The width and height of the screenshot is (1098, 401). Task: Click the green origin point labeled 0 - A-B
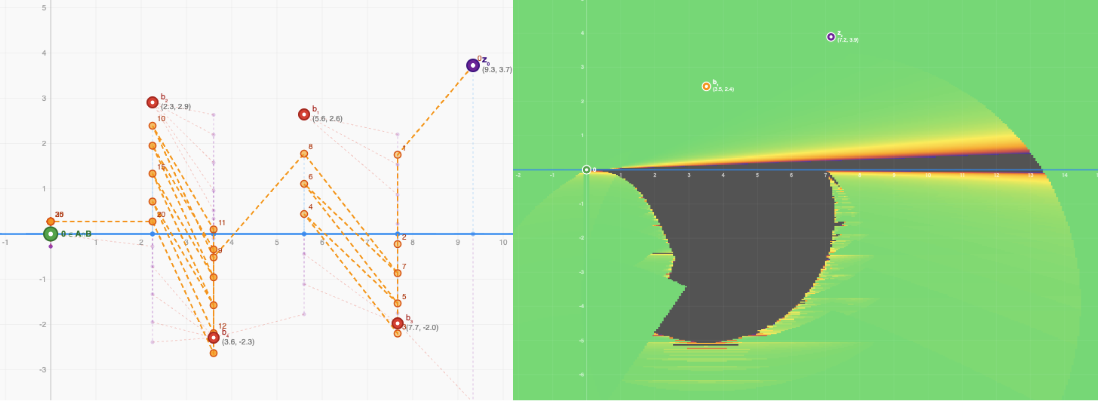(50, 234)
